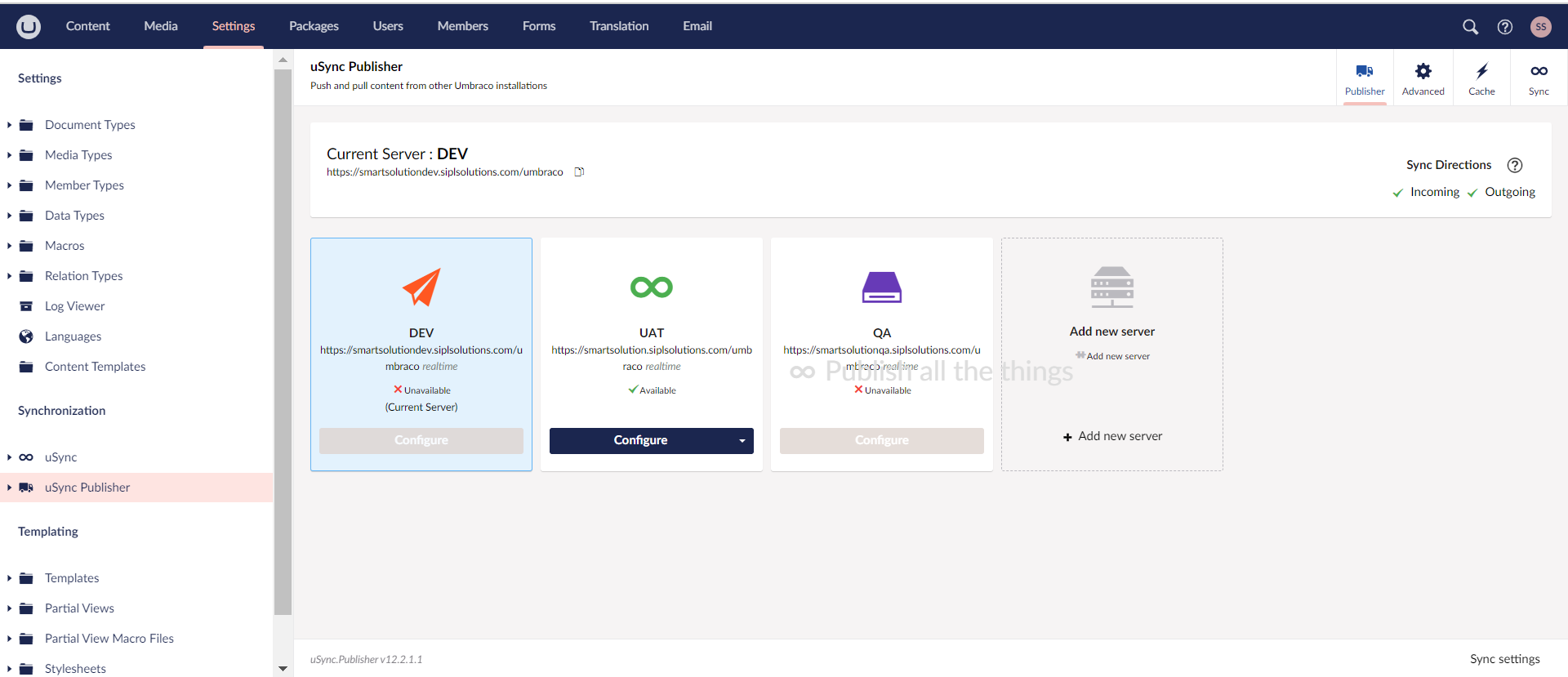
Task: Click the sidebar scroll up arrow
Action: [283, 60]
